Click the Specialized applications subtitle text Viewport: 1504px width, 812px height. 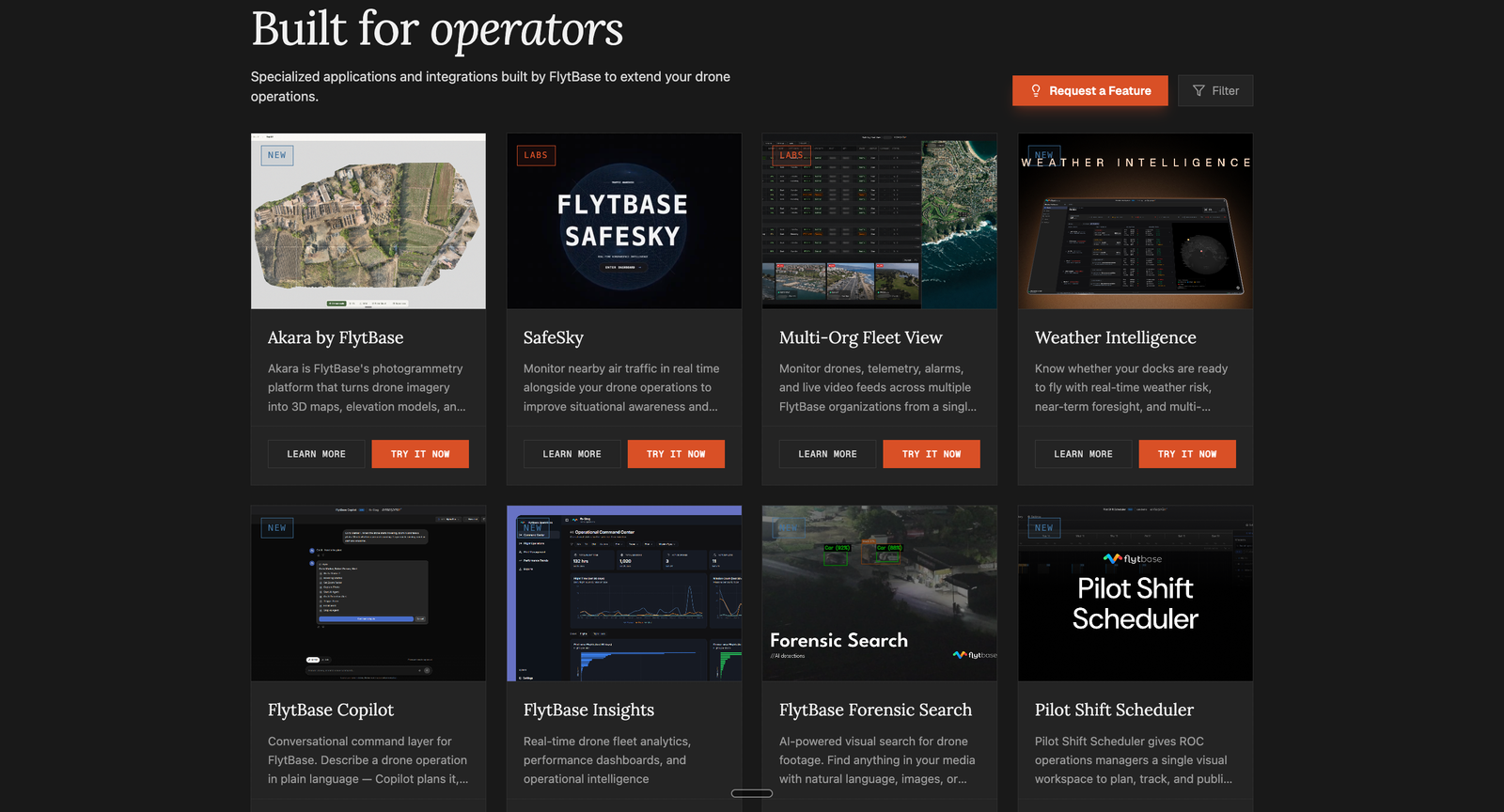click(x=491, y=86)
